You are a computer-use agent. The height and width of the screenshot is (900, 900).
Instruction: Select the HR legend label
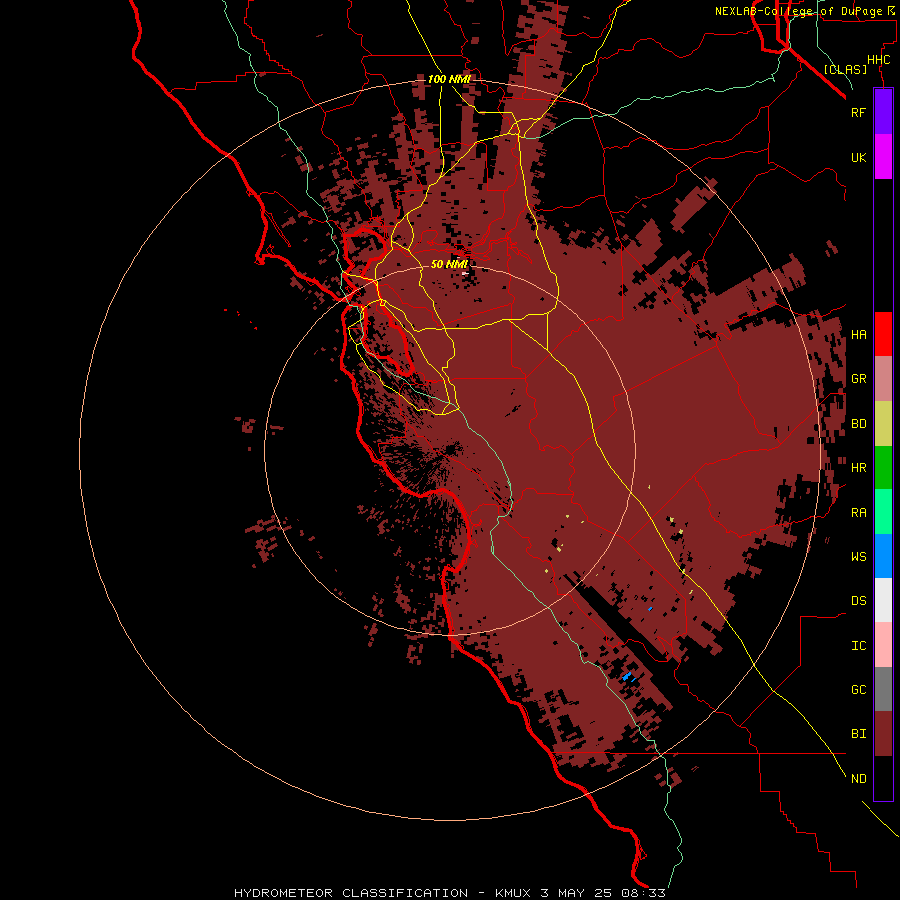point(858,468)
